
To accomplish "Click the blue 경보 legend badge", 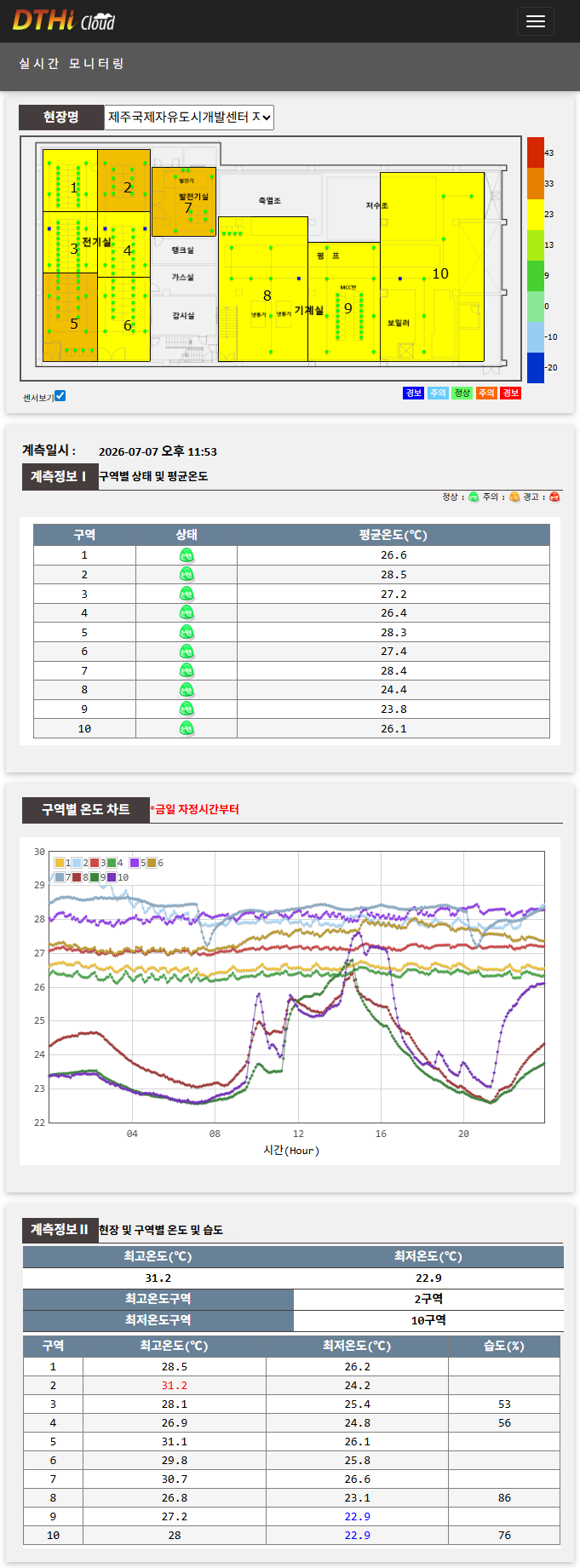I will coord(413,393).
